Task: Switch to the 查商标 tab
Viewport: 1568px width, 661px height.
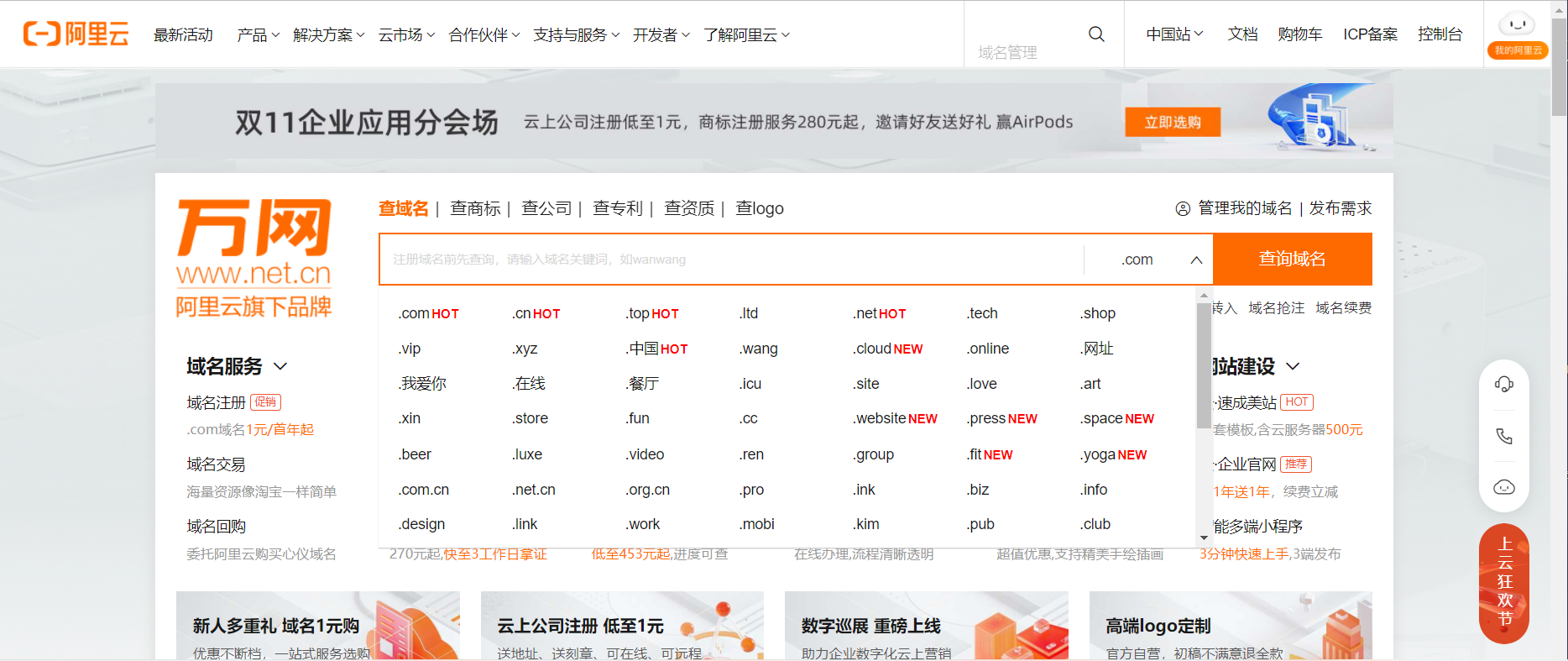Action: click(475, 208)
